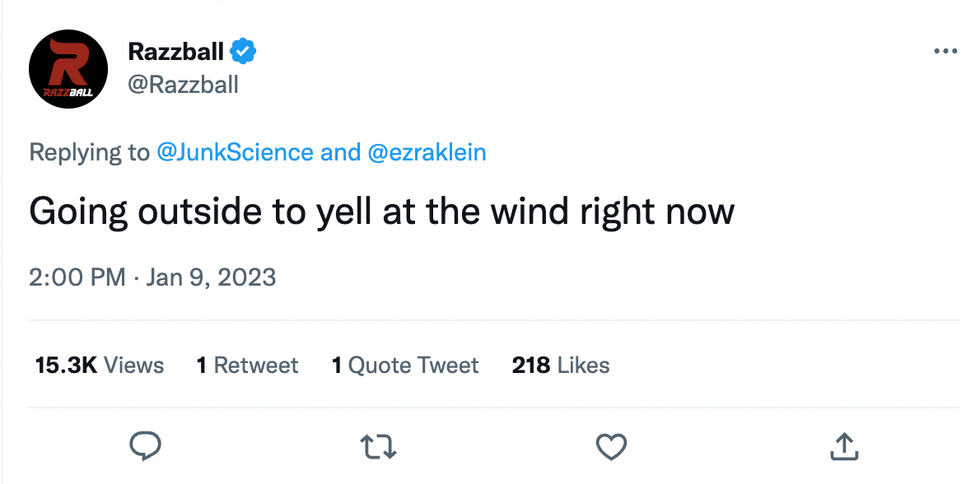Open the three-dot more options menu
Viewport: 980px width, 484px height.
(944, 51)
